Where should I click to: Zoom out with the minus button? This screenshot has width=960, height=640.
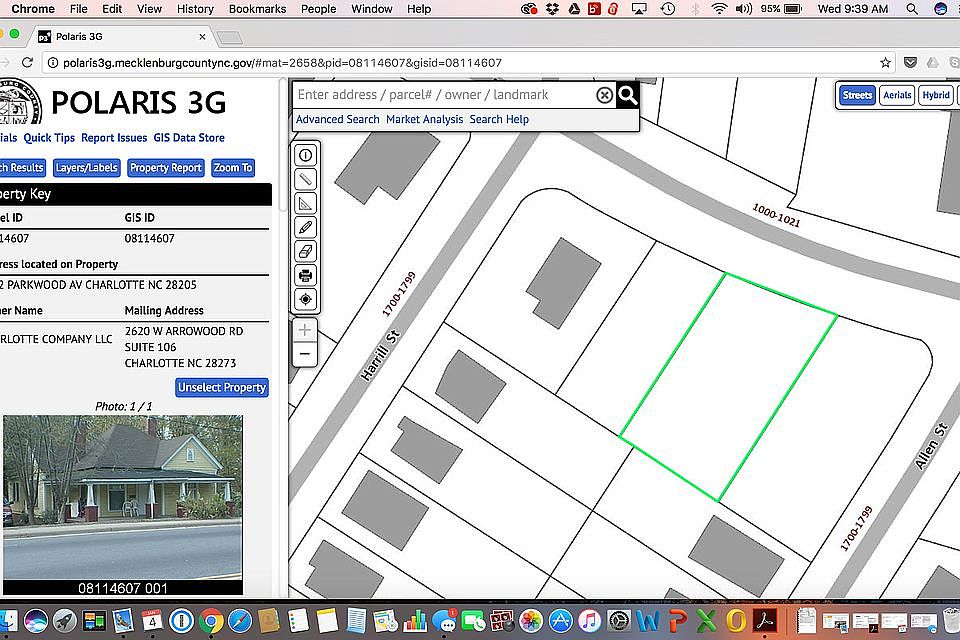point(305,354)
